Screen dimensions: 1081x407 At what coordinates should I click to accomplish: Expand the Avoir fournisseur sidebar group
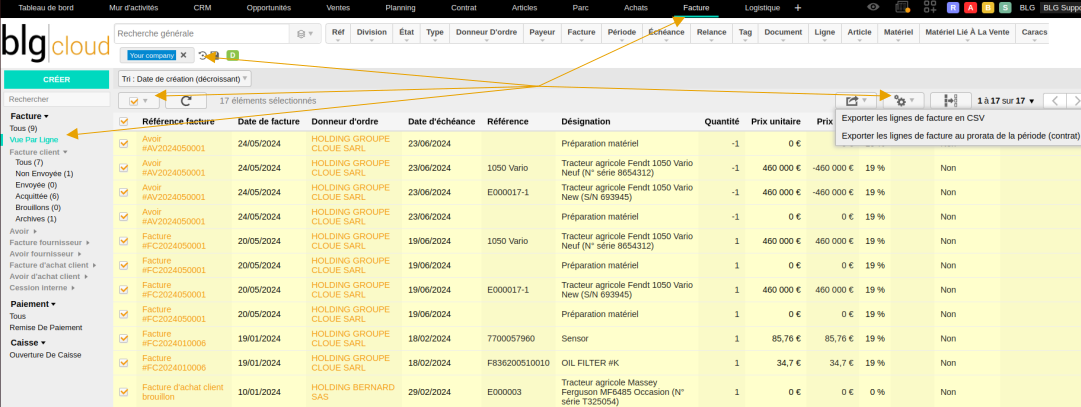tap(44, 254)
